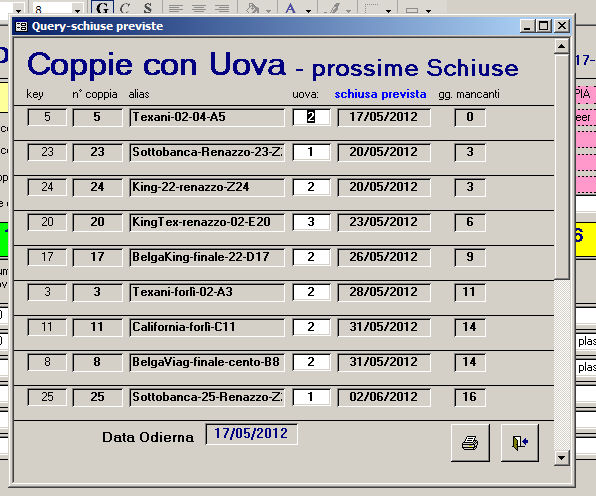Viewport: 596px width, 496px height.
Task: Click key field showing 23
Action: (x=47, y=152)
